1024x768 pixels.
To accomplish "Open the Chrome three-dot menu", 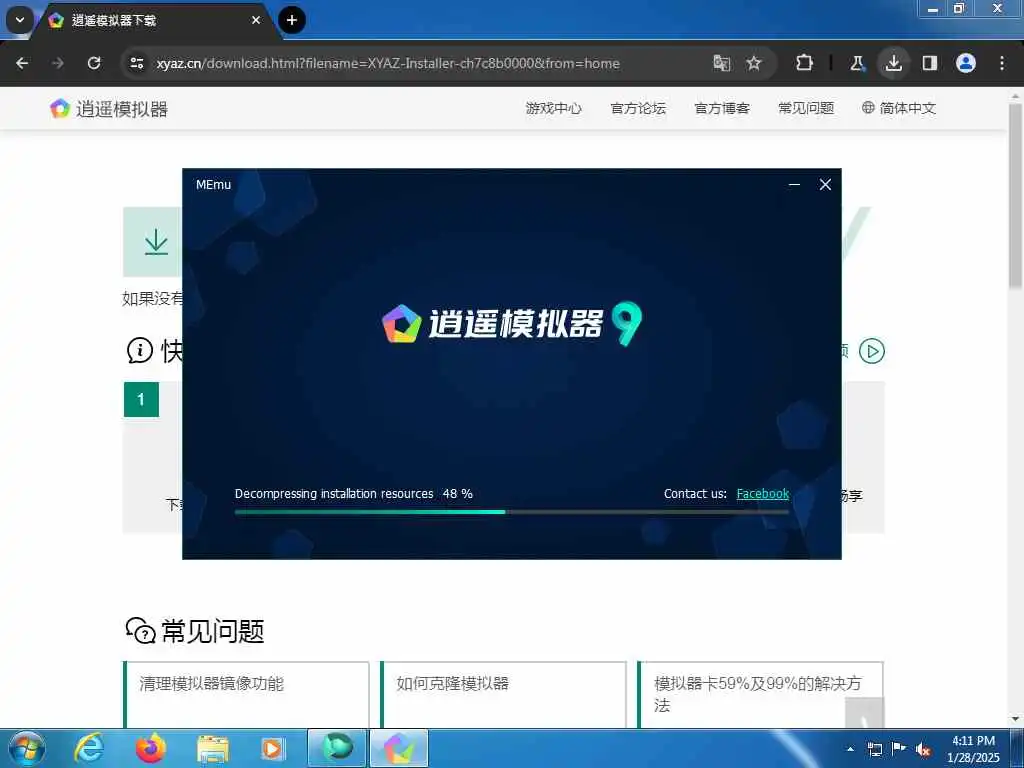I will [x=1002, y=63].
